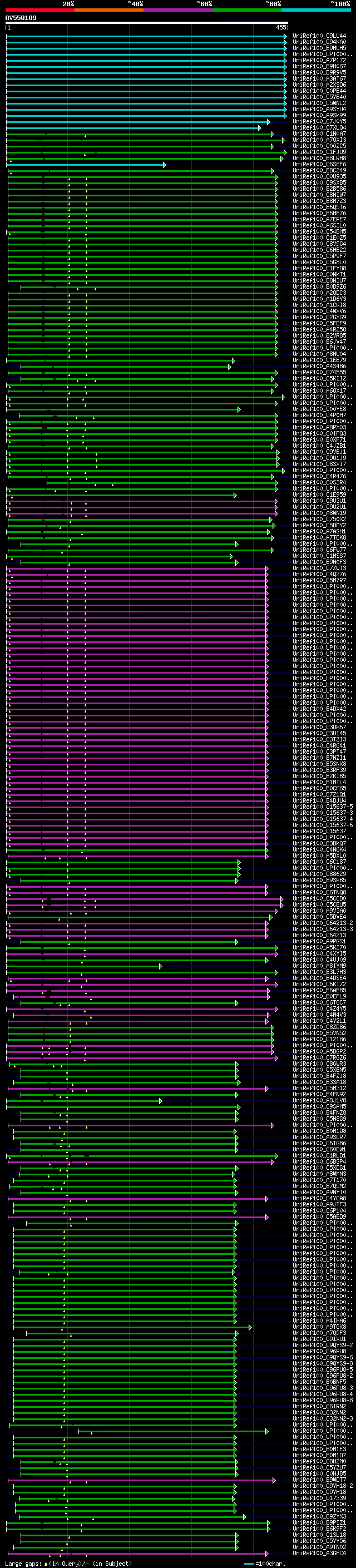Select hit label UniRef100_Q64213-3
This screenshot has height=1568, width=356.
point(323,929)
